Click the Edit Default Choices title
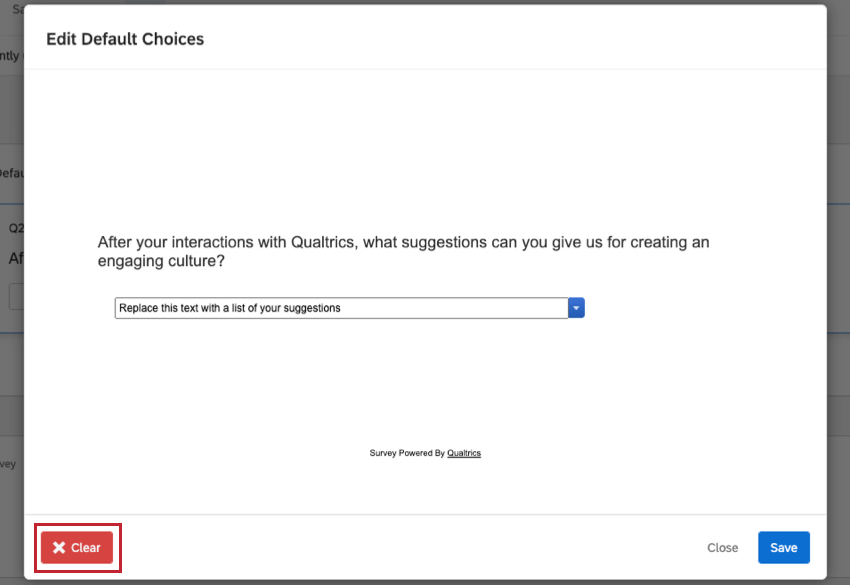Screen dimensions: 850x585 [125, 40]
